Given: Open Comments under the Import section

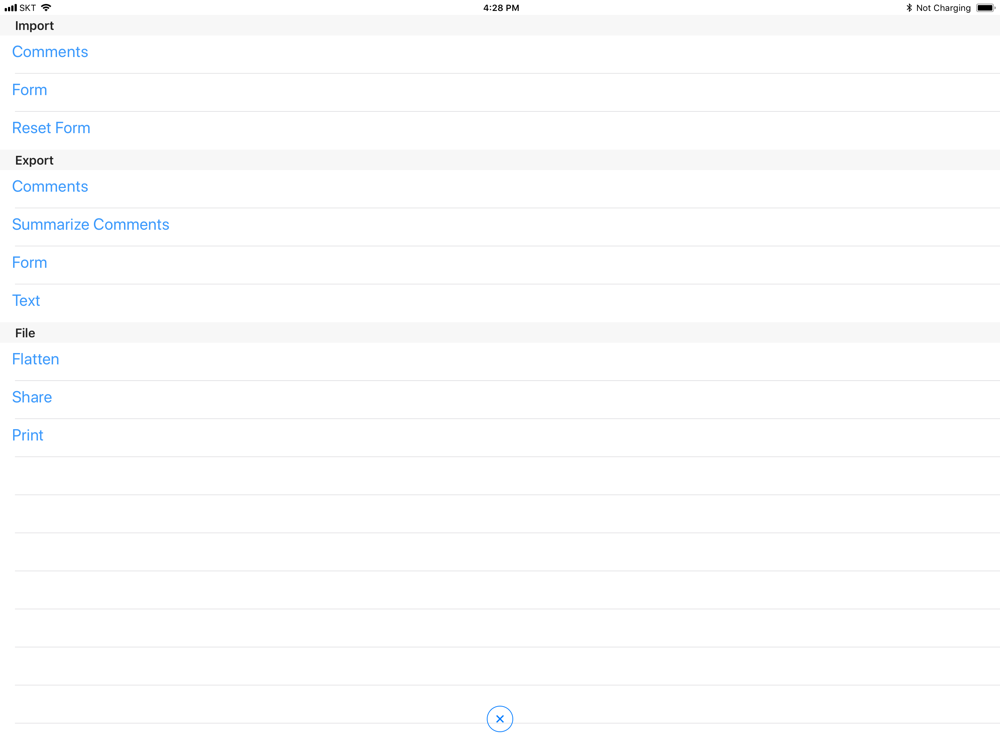Looking at the screenshot, I should tap(500, 52).
